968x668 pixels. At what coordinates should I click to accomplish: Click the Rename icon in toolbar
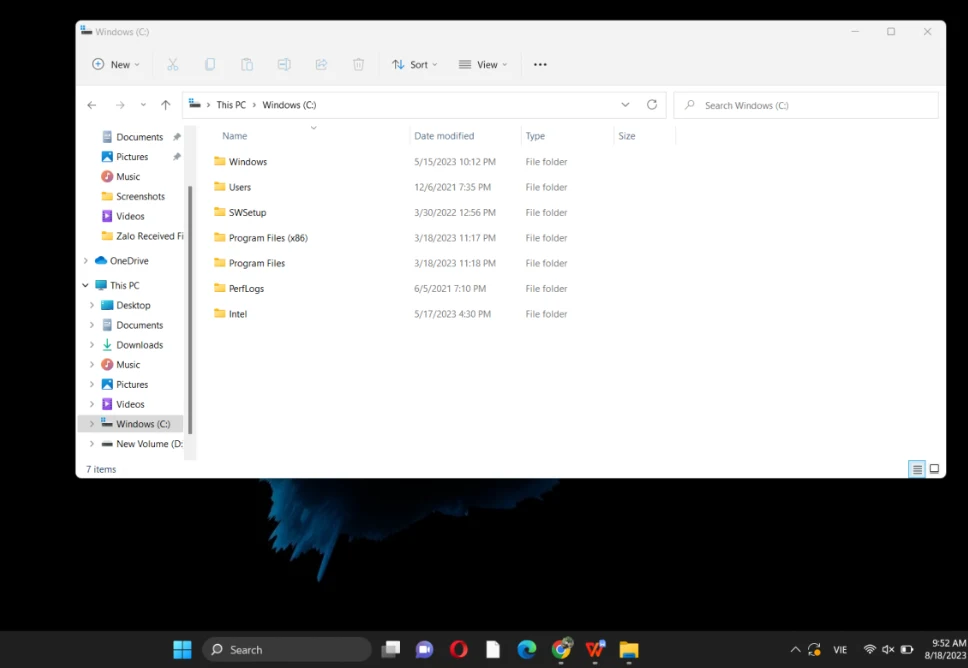[284, 64]
